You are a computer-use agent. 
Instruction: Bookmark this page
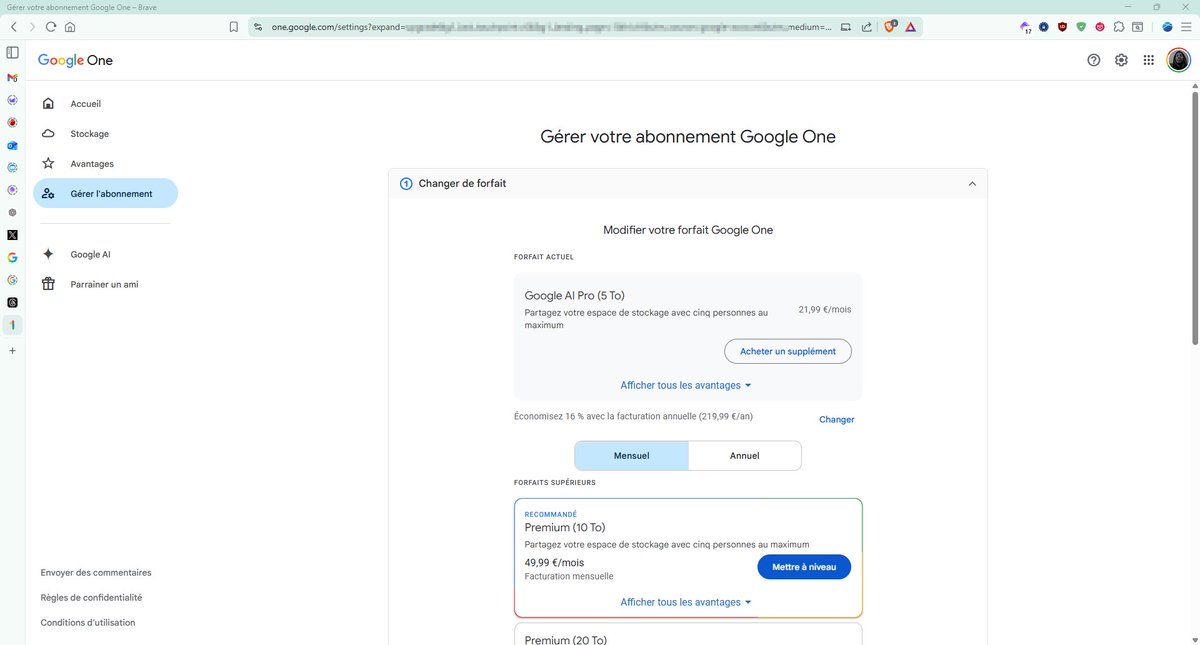(x=233, y=27)
